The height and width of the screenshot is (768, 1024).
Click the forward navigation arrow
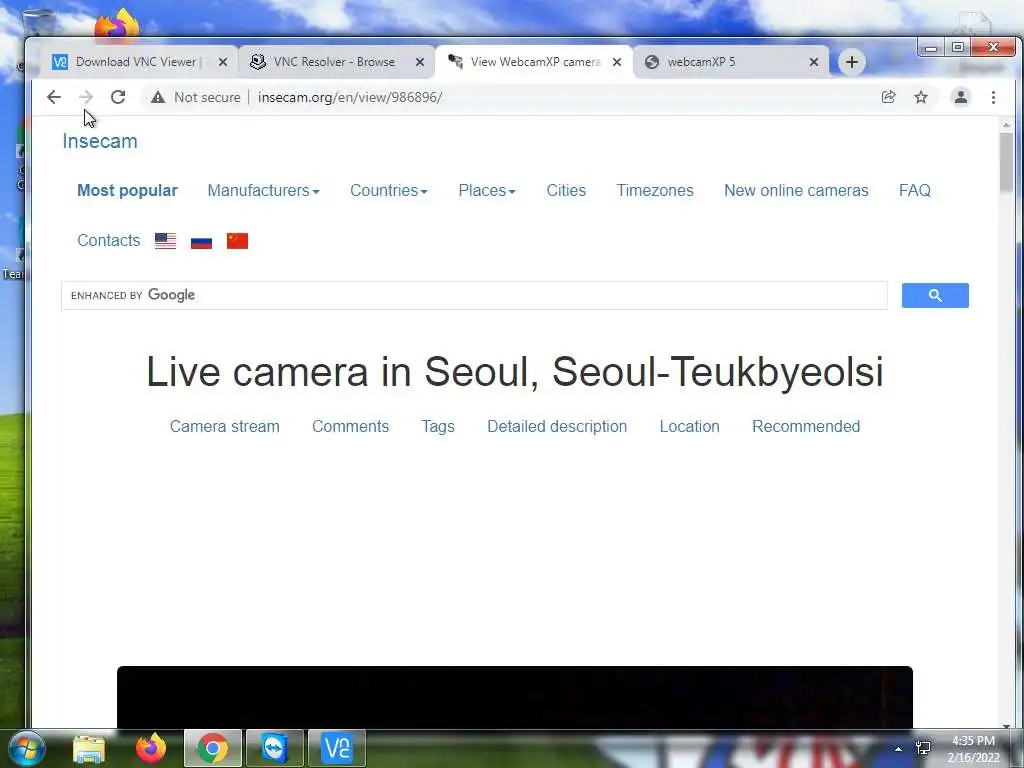tap(86, 97)
